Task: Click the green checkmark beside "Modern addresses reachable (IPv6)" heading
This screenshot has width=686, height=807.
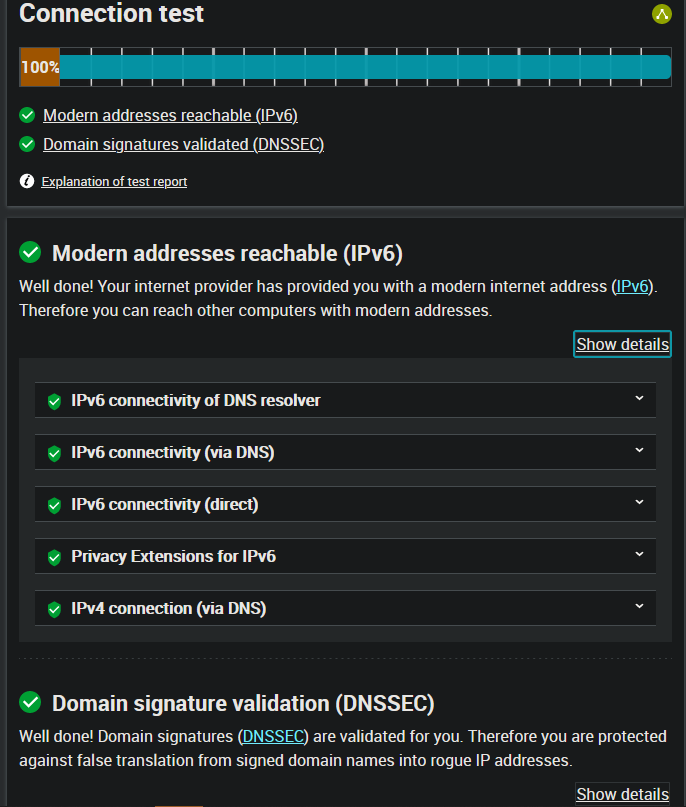Action: 30,253
